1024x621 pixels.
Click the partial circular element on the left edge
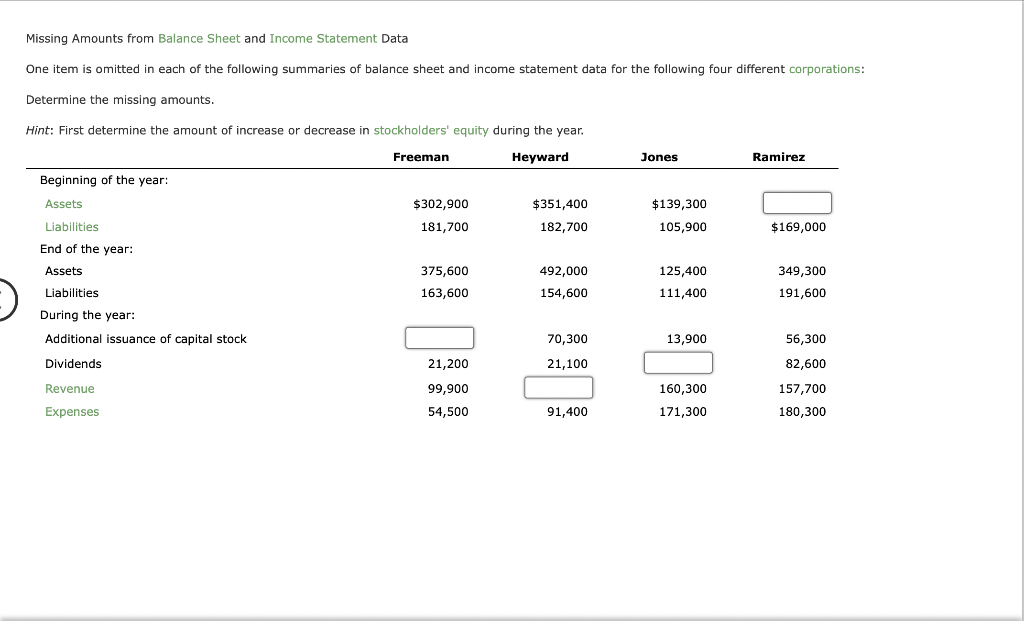click(x=3, y=298)
